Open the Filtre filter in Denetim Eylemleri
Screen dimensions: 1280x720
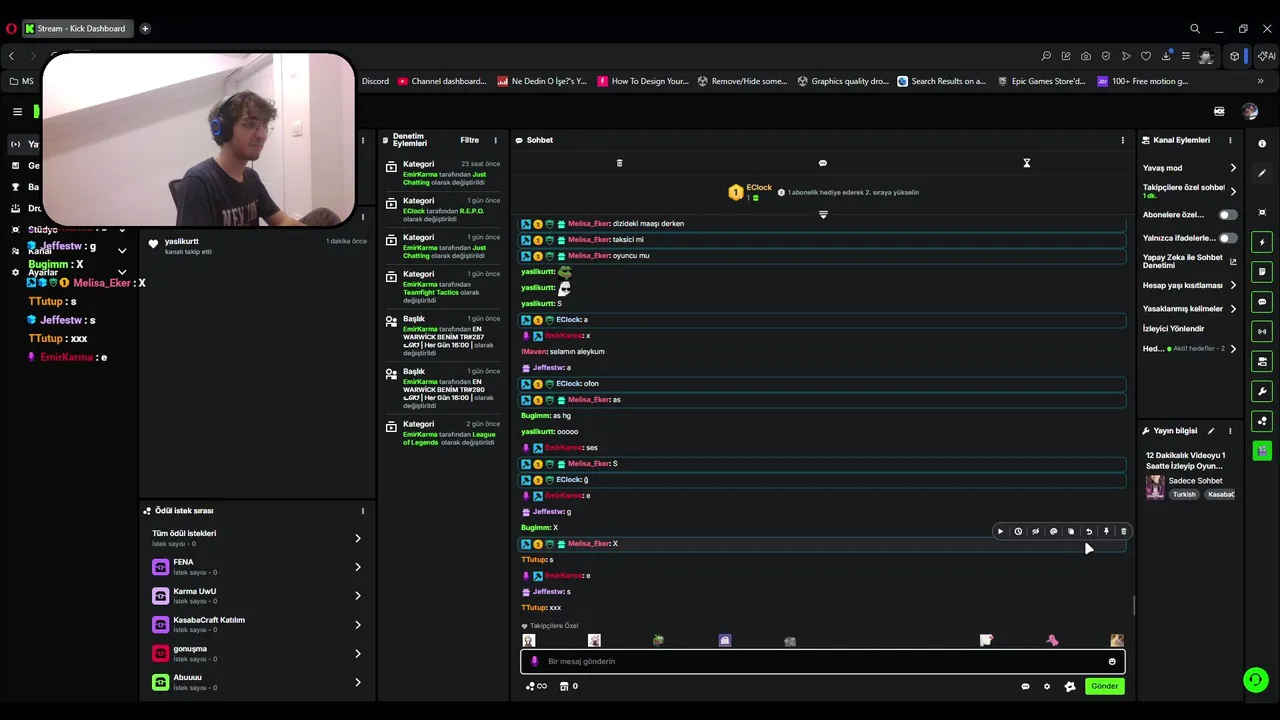pos(469,140)
